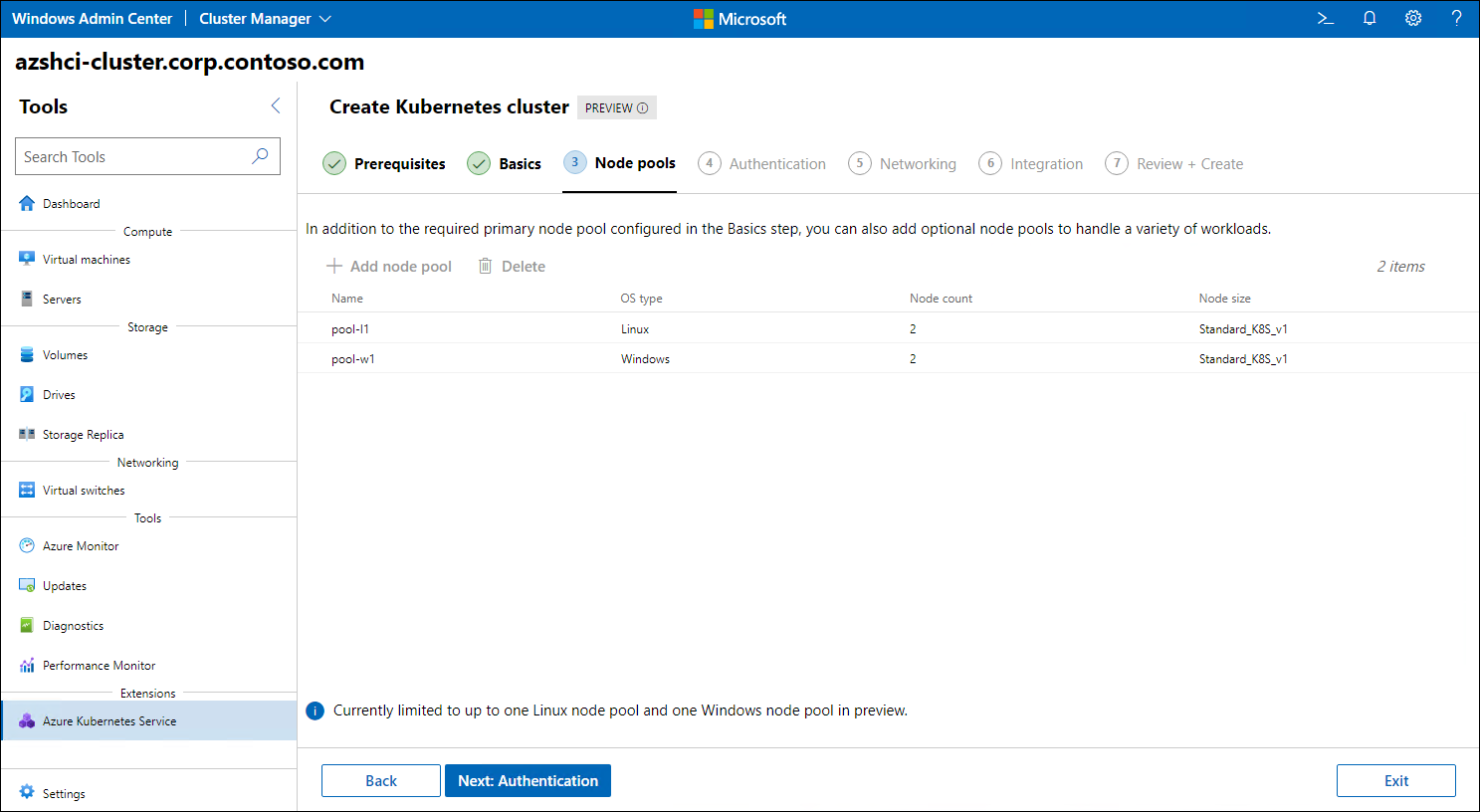Select the Storage Replica tool
Image resolution: width=1480 pixels, height=812 pixels.
tap(85, 434)
